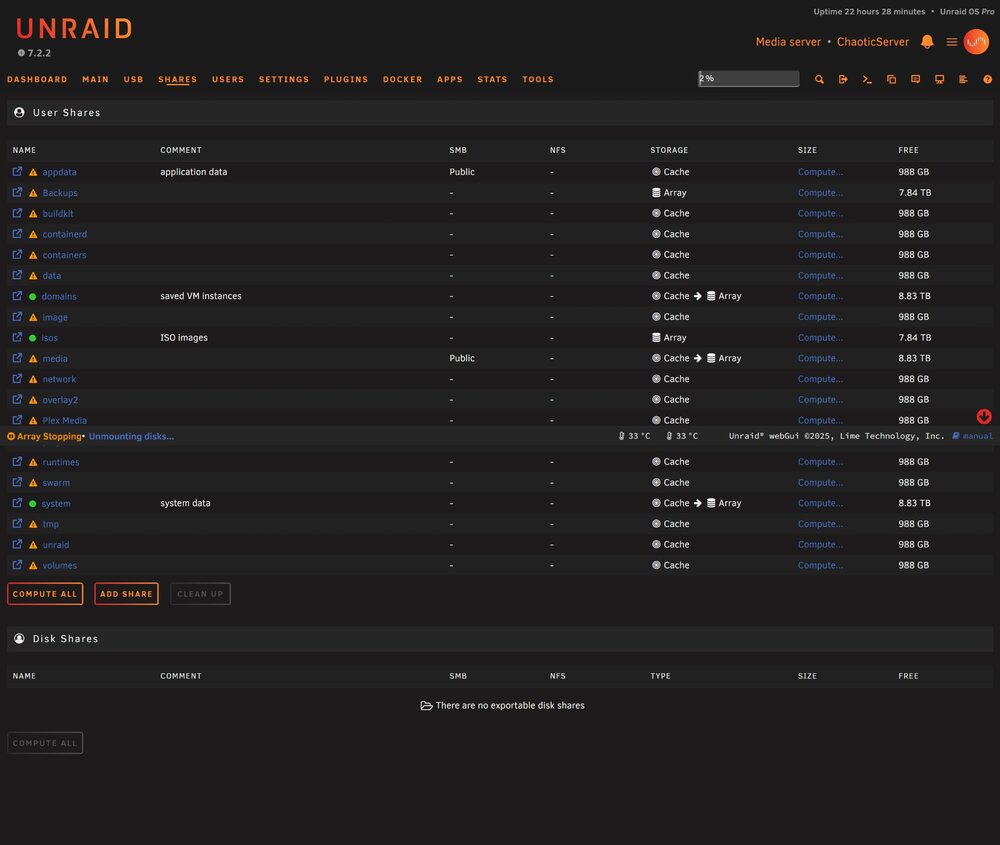Viewport: 1000px width, 845px height.
Task: Click the orange user avatar icon
Action: [976, 42]
